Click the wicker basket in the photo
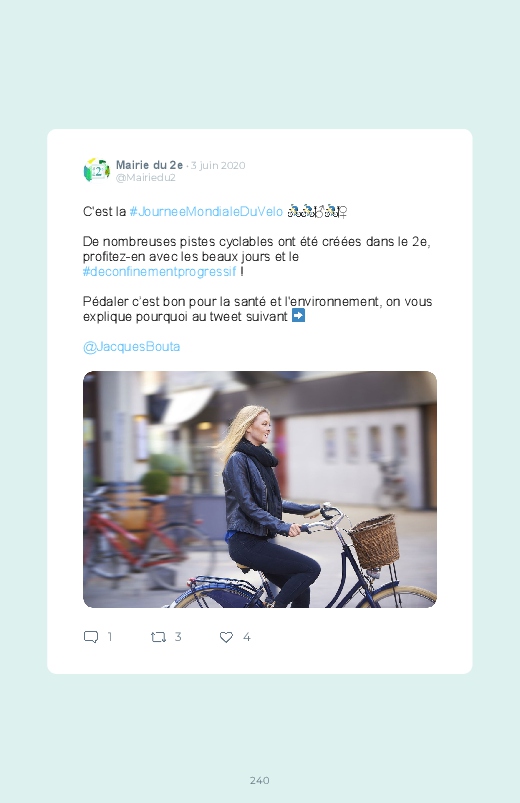Screen dimensions: 520x803 tap(375, 541)
